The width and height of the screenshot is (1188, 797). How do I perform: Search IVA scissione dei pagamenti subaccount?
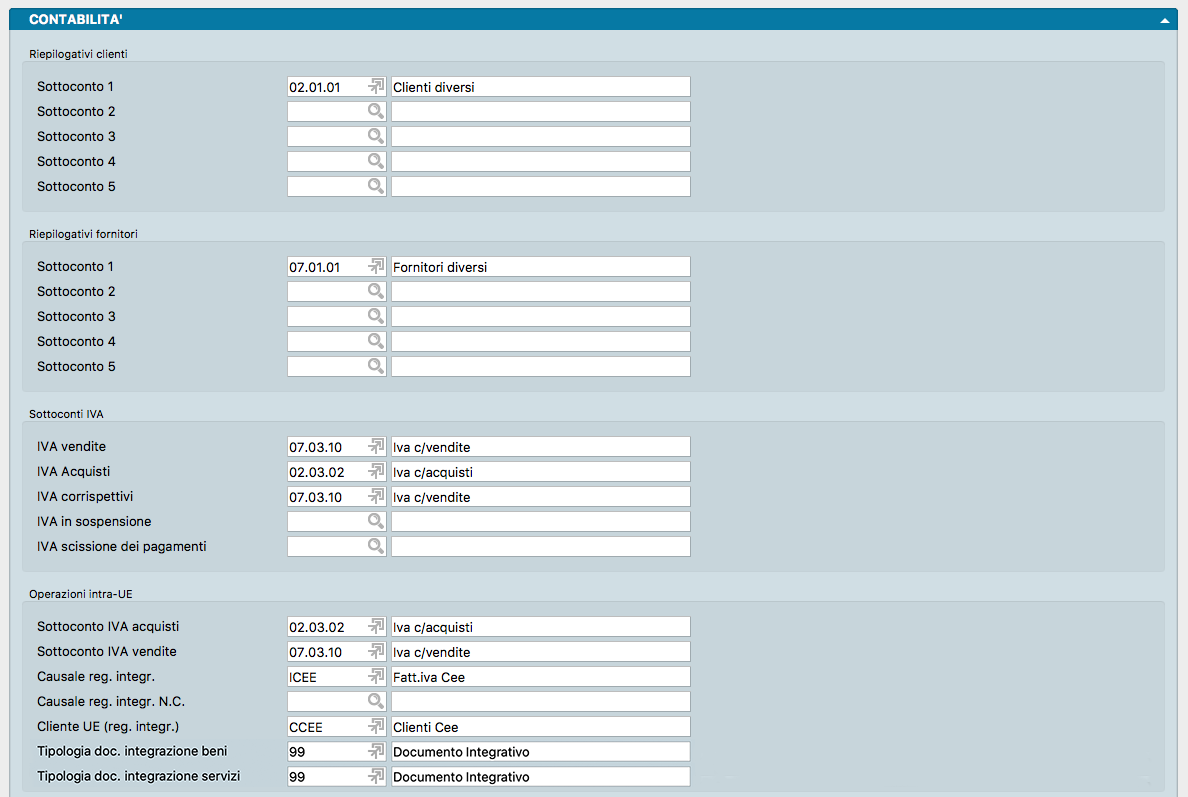376,547
